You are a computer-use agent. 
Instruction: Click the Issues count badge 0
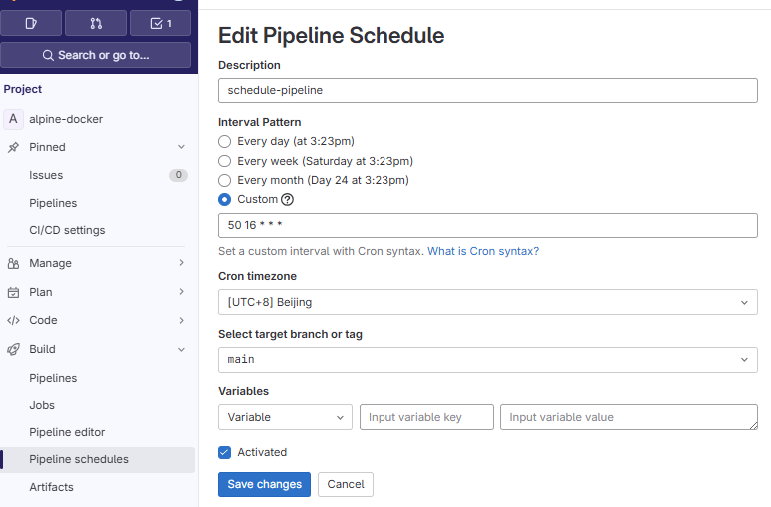(x=178, y=175)
